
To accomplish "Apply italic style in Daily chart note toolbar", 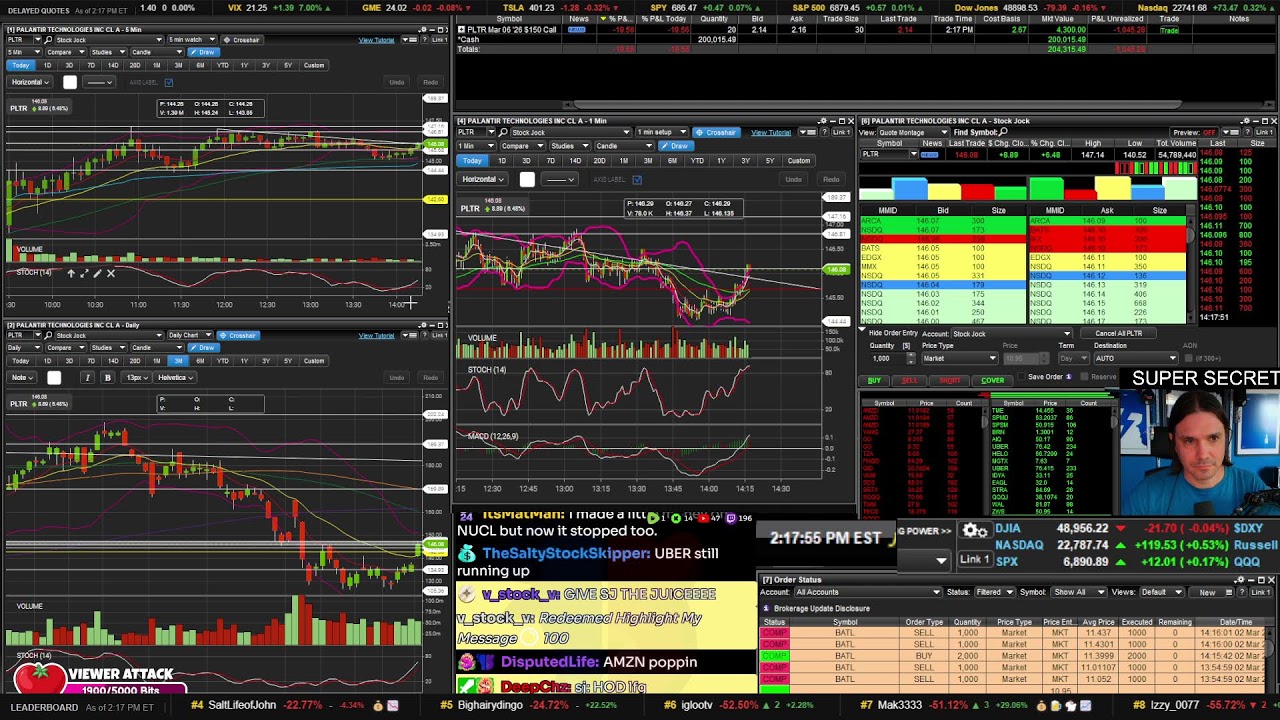I will [88, 377].
